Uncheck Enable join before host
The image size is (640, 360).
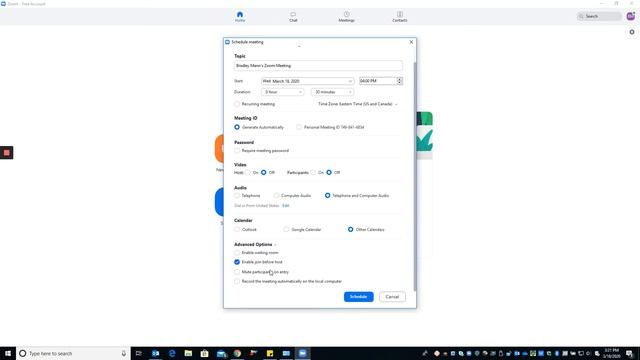pos(237,262)
